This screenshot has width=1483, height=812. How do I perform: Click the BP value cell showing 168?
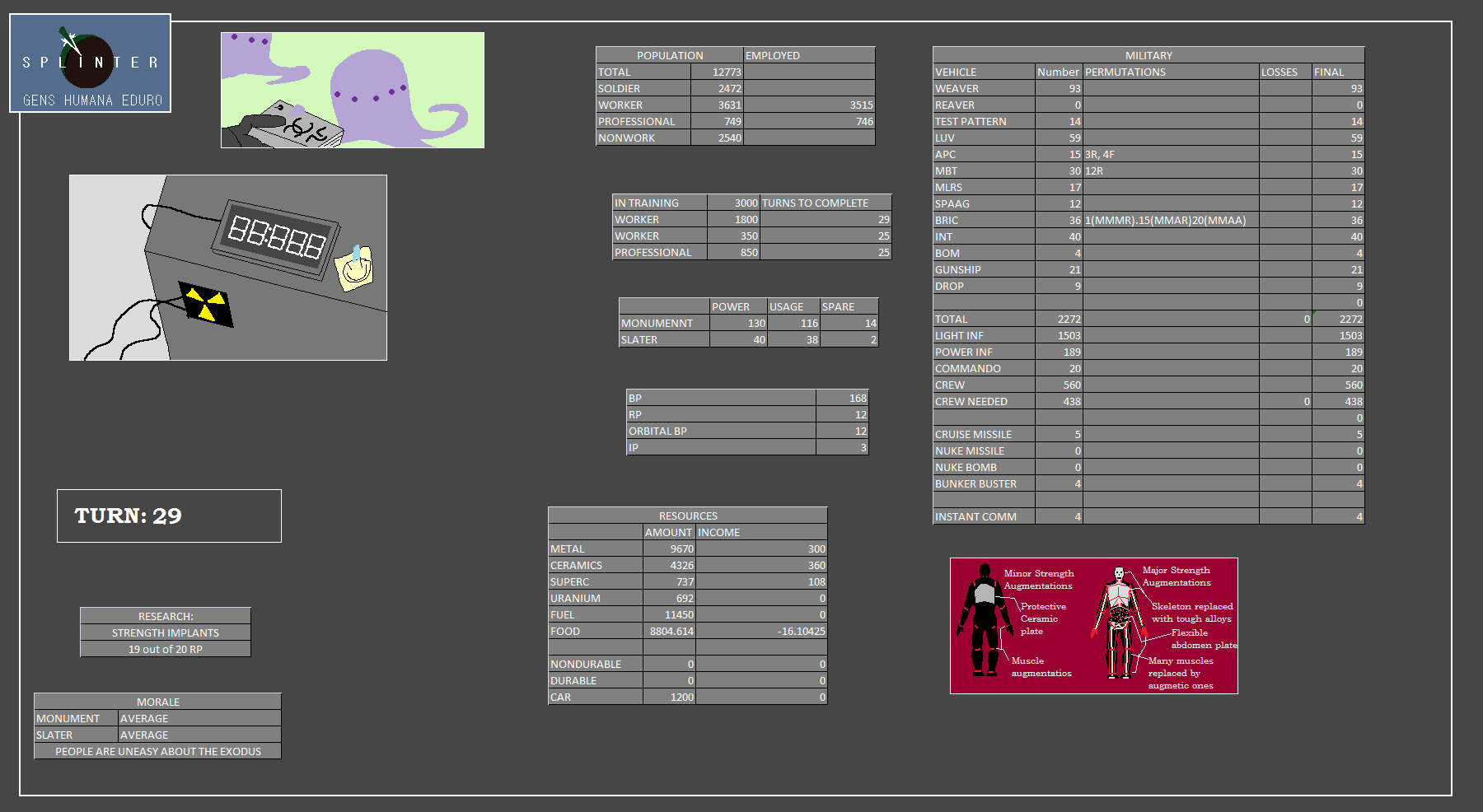841,398
